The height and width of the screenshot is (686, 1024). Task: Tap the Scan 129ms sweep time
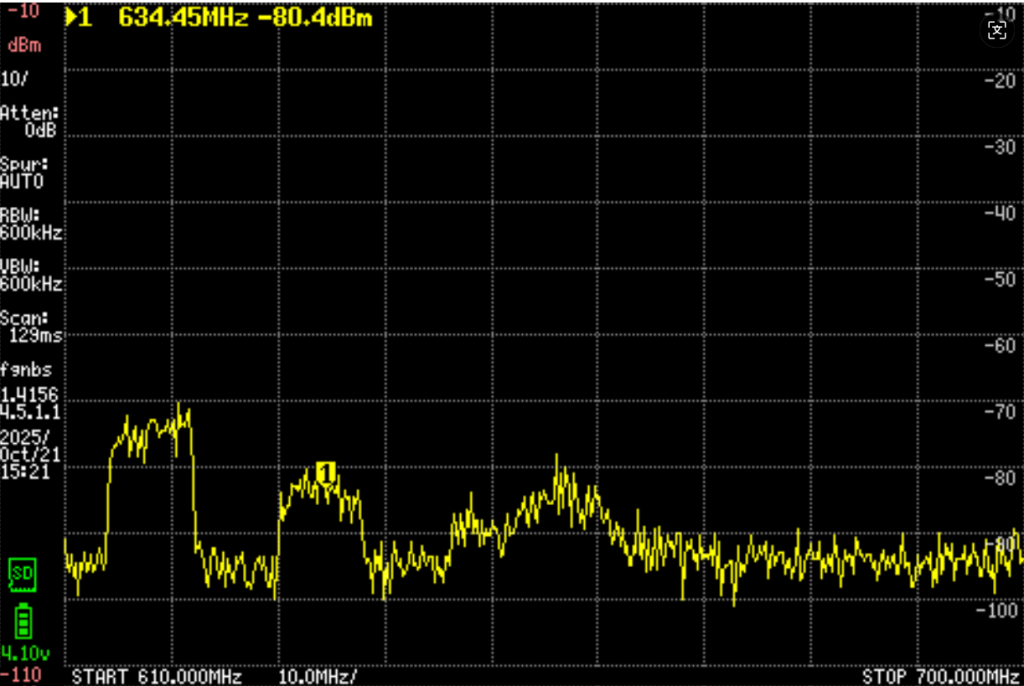[30, 327]
